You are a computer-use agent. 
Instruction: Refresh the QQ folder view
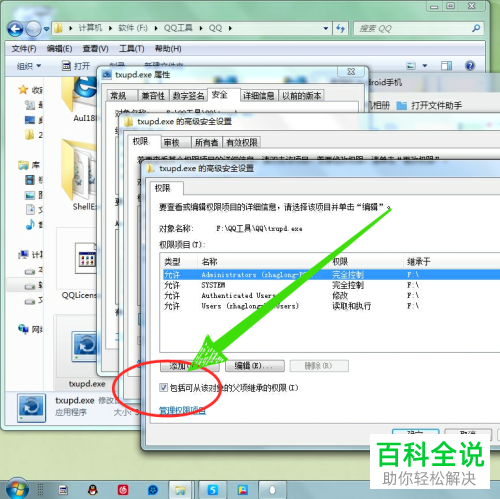click(x=340, y=29)
